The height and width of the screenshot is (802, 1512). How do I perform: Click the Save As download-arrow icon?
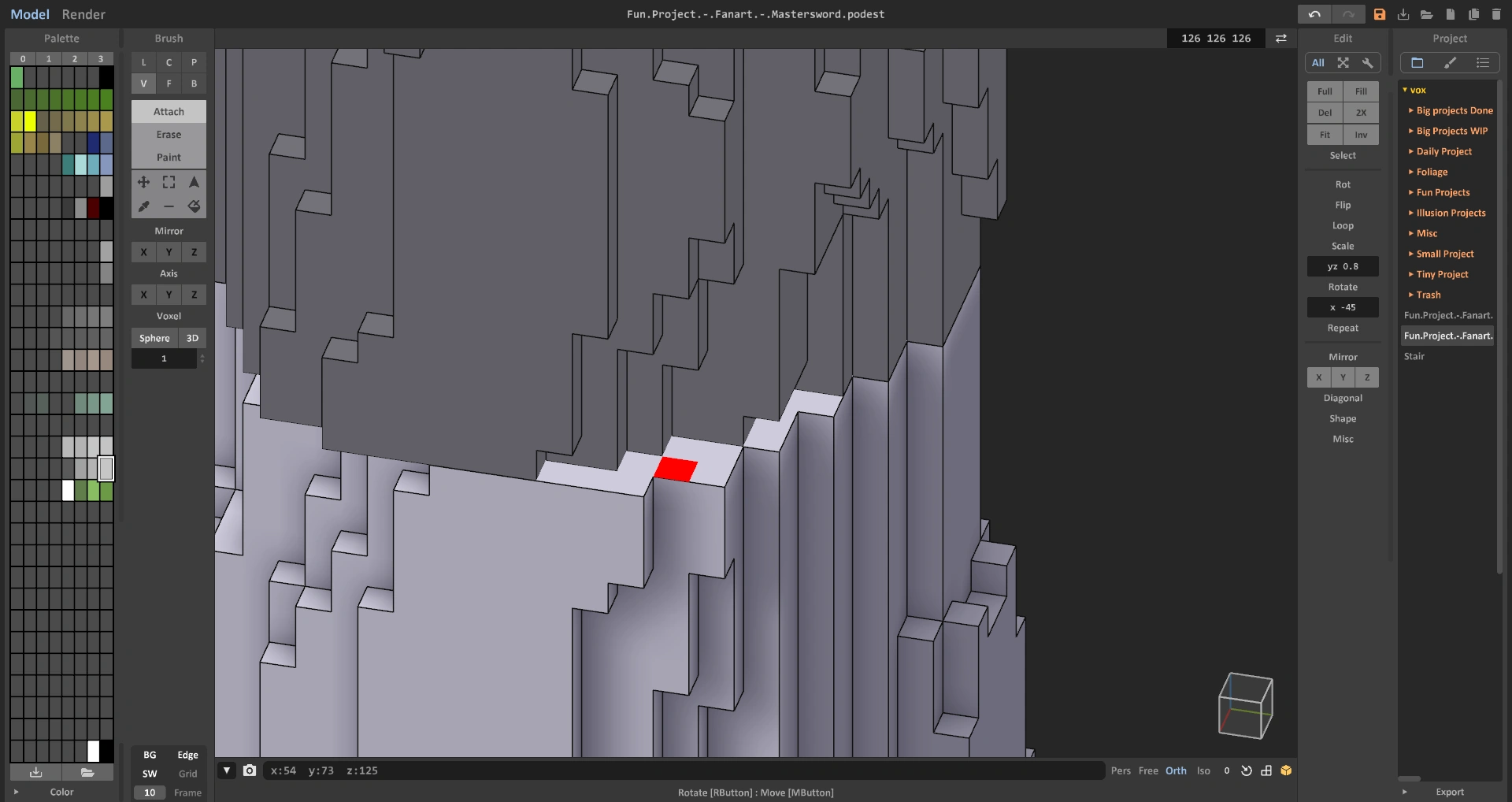click(x=1403, y=14)
